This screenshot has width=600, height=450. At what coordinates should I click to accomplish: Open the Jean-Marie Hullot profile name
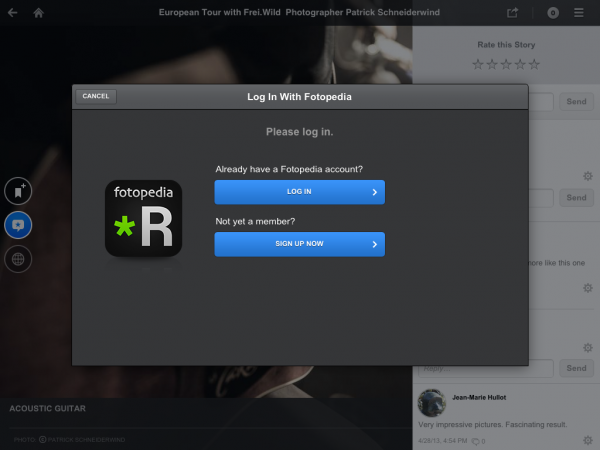[x=479, y=398]
